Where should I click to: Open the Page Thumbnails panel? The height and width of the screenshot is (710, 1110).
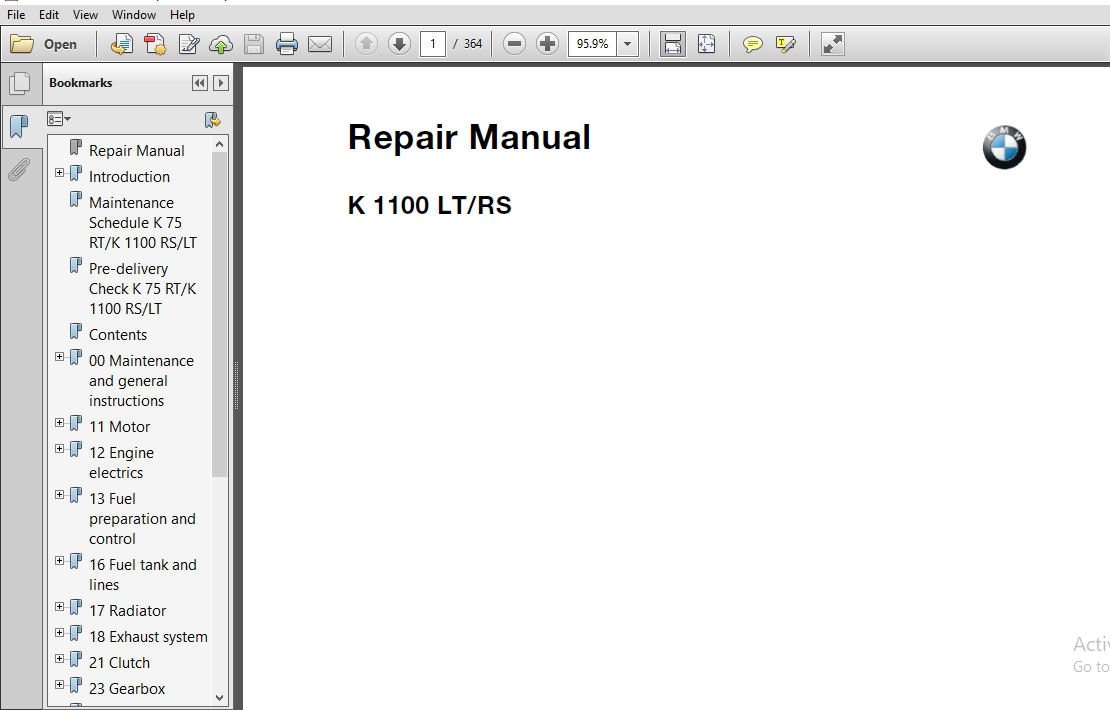pyautogui.click(x=21, y=84)
